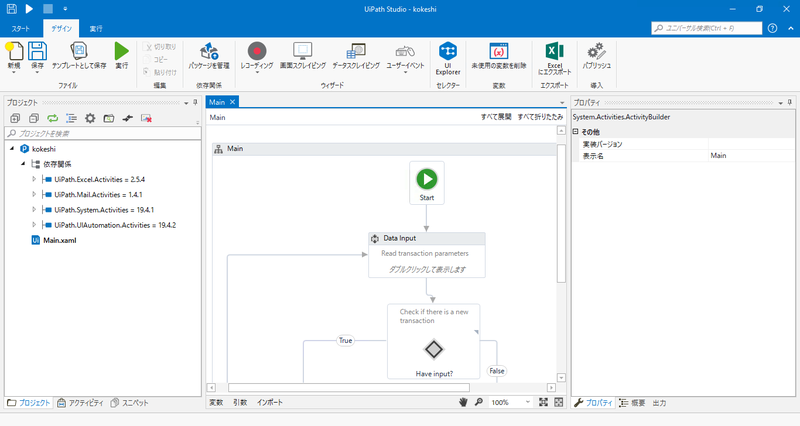Click the connect/disconnect source control icon
The image size is (800, 426).
click(128, 118)
